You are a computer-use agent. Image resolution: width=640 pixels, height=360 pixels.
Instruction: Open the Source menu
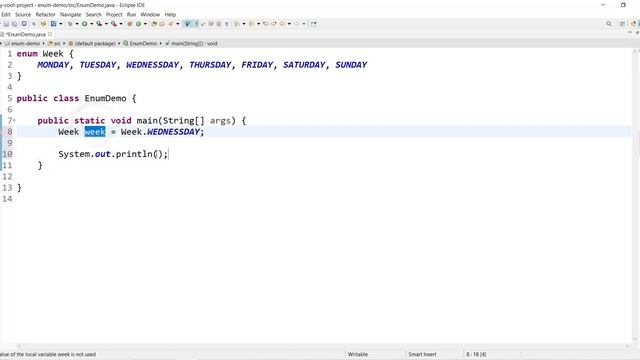coord(23,14)
